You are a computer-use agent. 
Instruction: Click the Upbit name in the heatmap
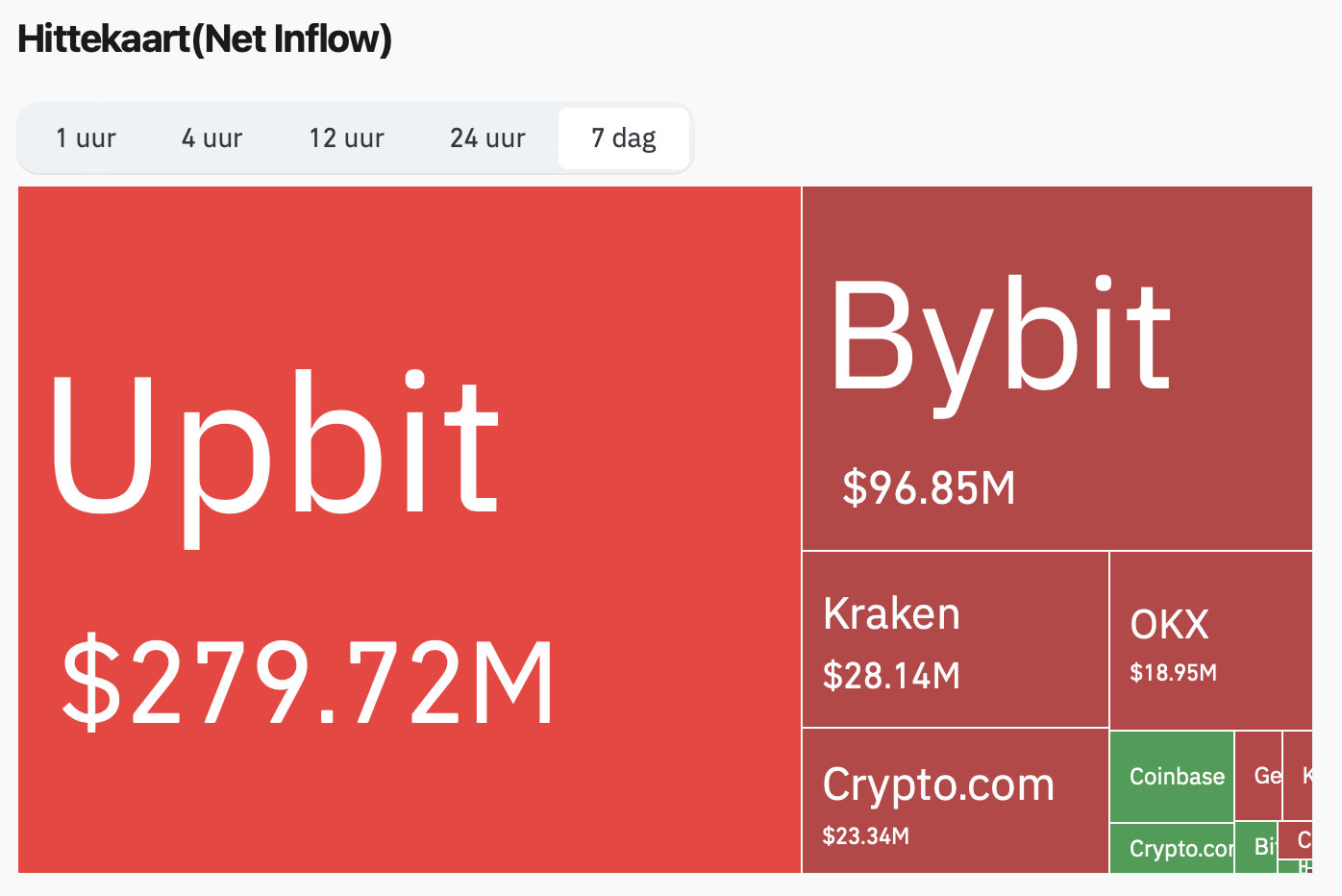pos(275,453)
